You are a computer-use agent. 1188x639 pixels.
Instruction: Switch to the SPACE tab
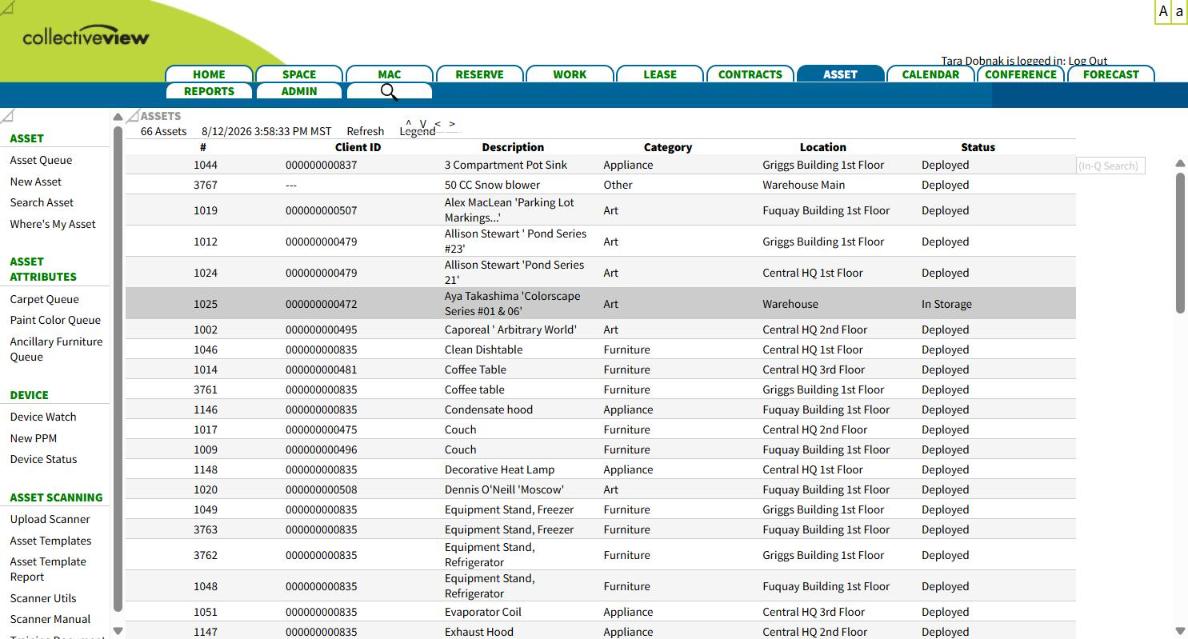point(299,74)
